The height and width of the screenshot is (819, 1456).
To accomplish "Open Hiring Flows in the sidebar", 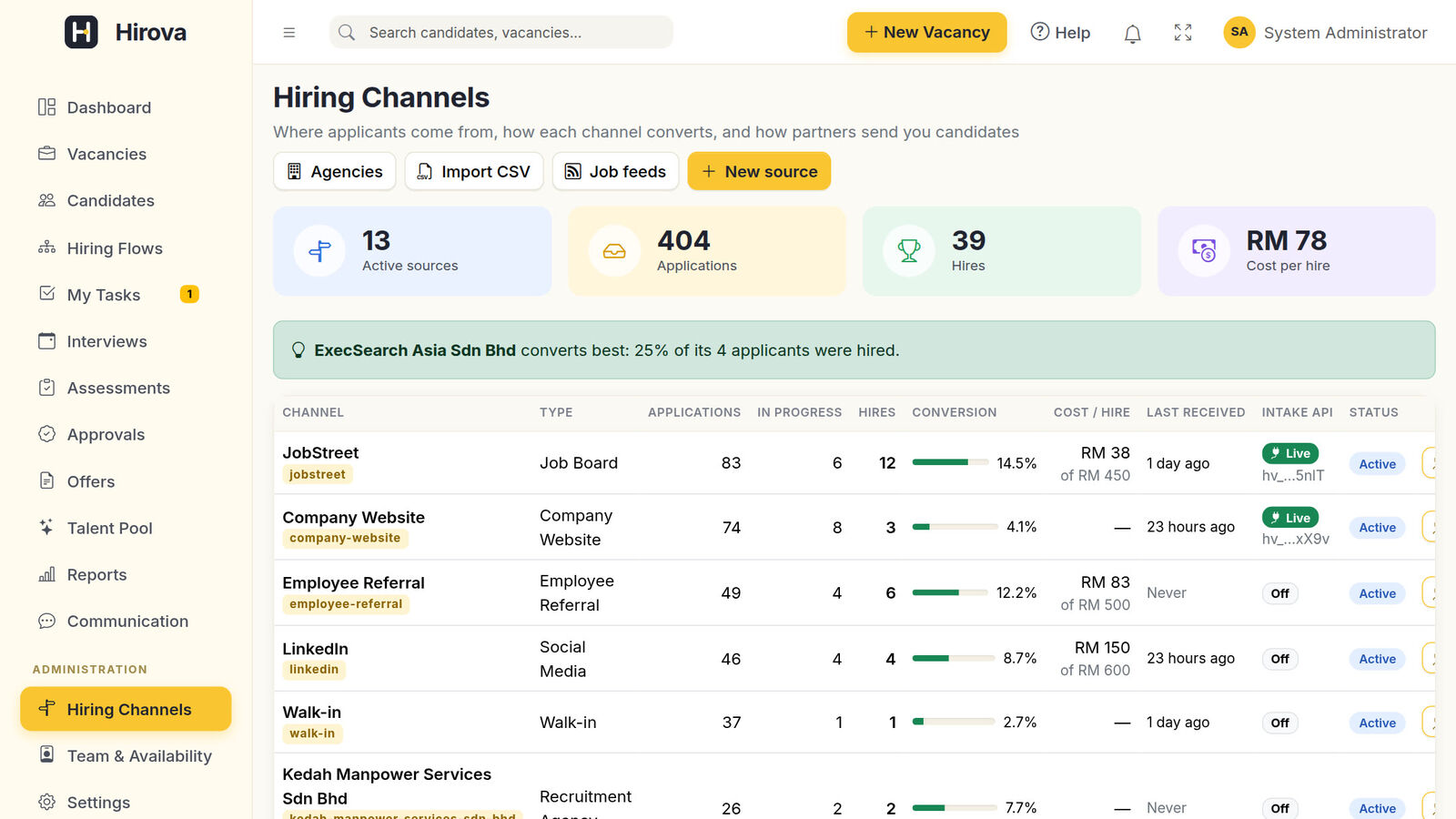I will pyautogui.click(x=126, y=248).
